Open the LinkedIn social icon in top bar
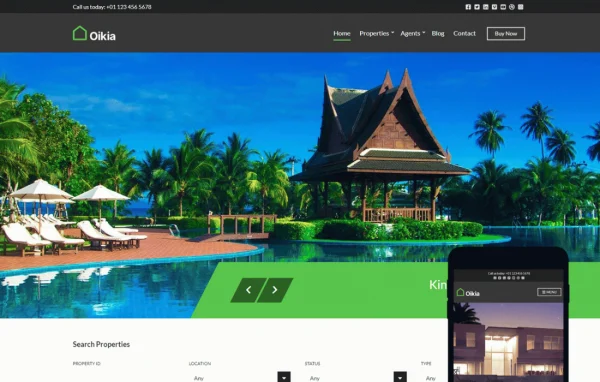 486,7
